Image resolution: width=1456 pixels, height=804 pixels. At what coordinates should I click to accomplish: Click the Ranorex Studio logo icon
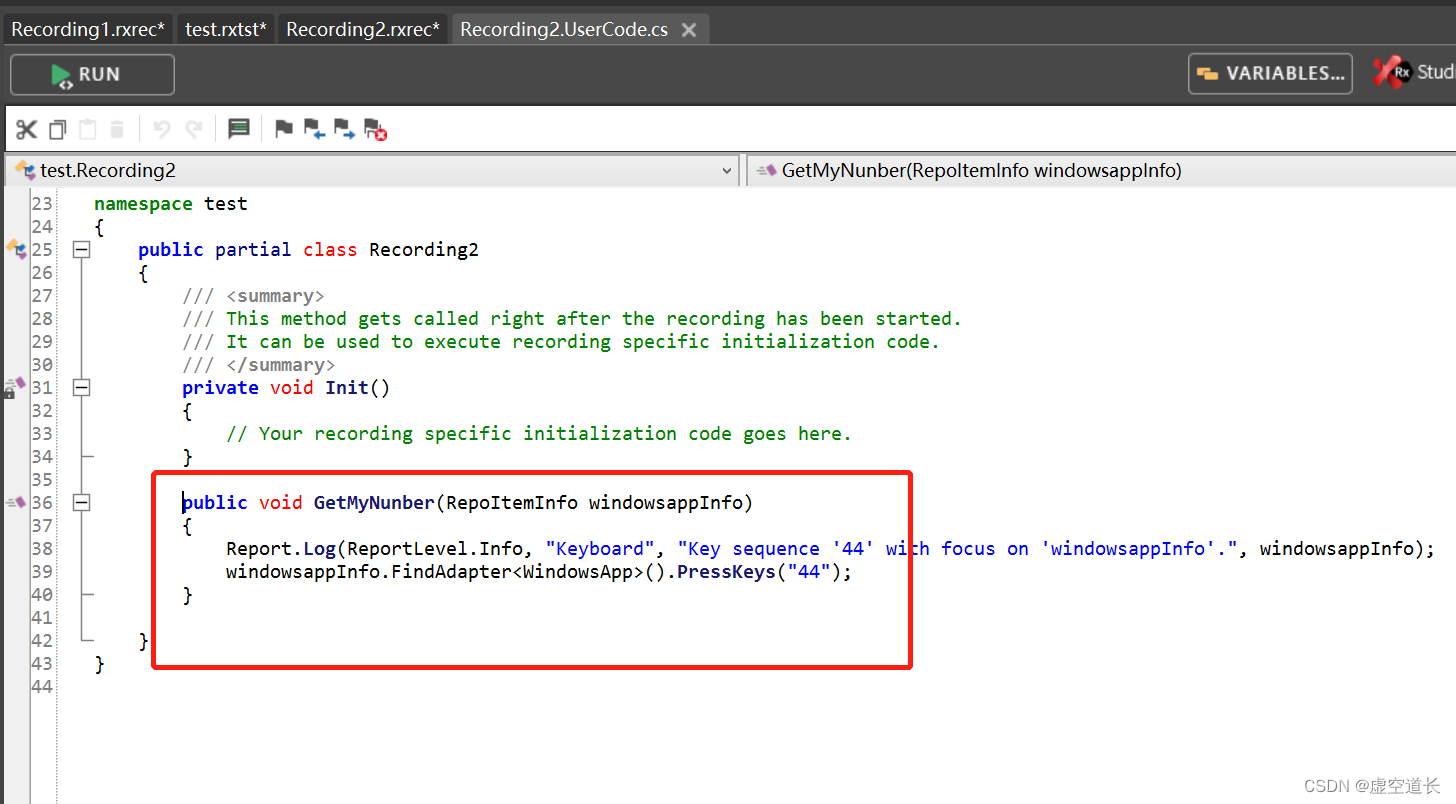click(1393, 72)
